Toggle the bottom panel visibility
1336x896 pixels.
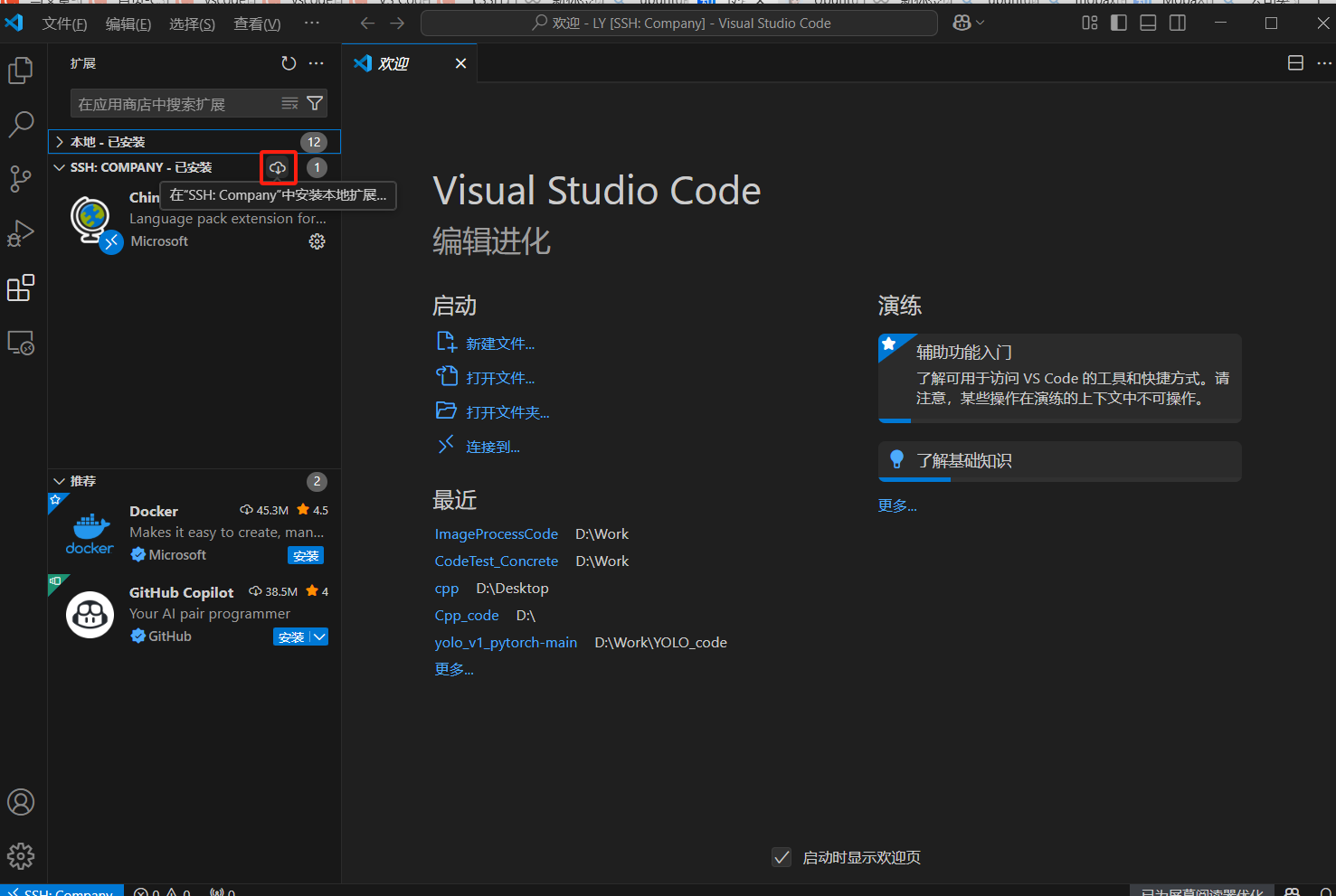(1148, 24)
